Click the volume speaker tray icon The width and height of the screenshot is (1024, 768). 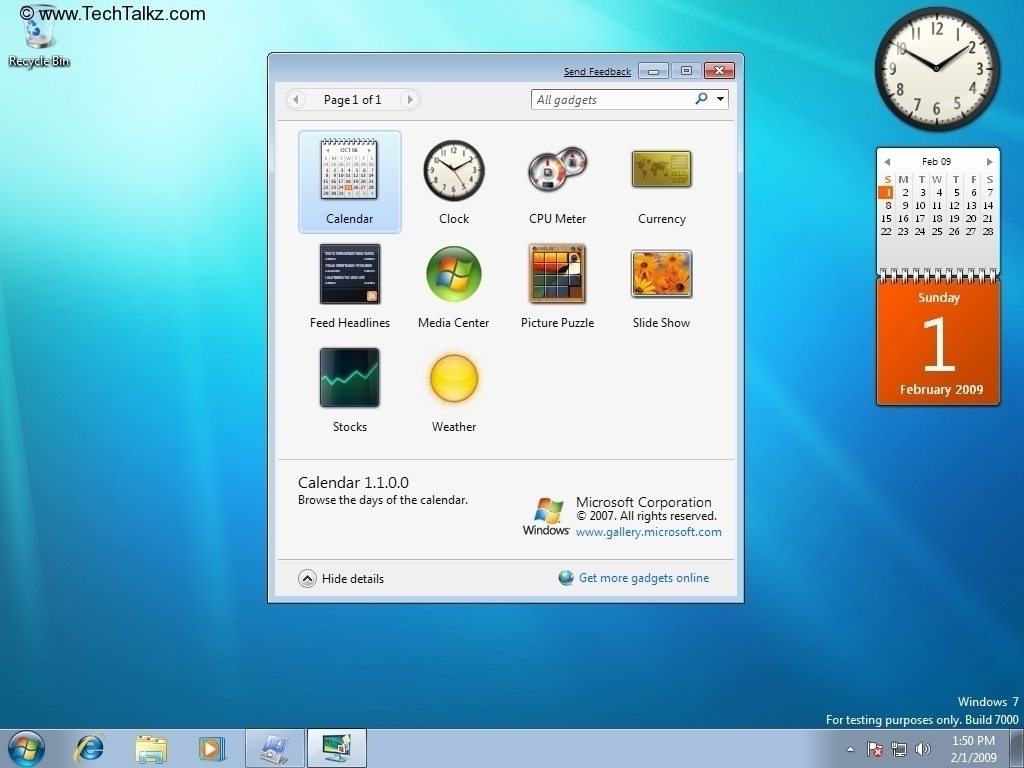[923, 749]
